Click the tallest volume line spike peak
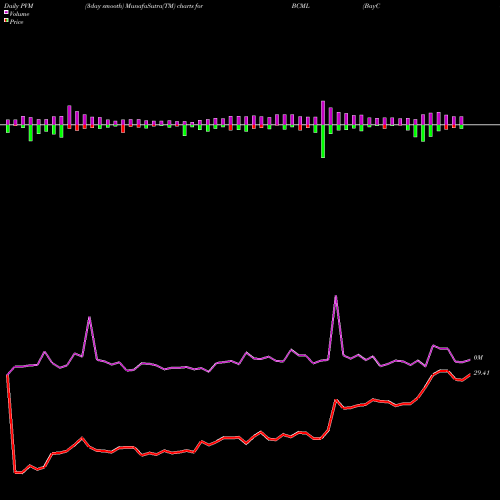This screenshot has width=500, height=500. point(336,296)
